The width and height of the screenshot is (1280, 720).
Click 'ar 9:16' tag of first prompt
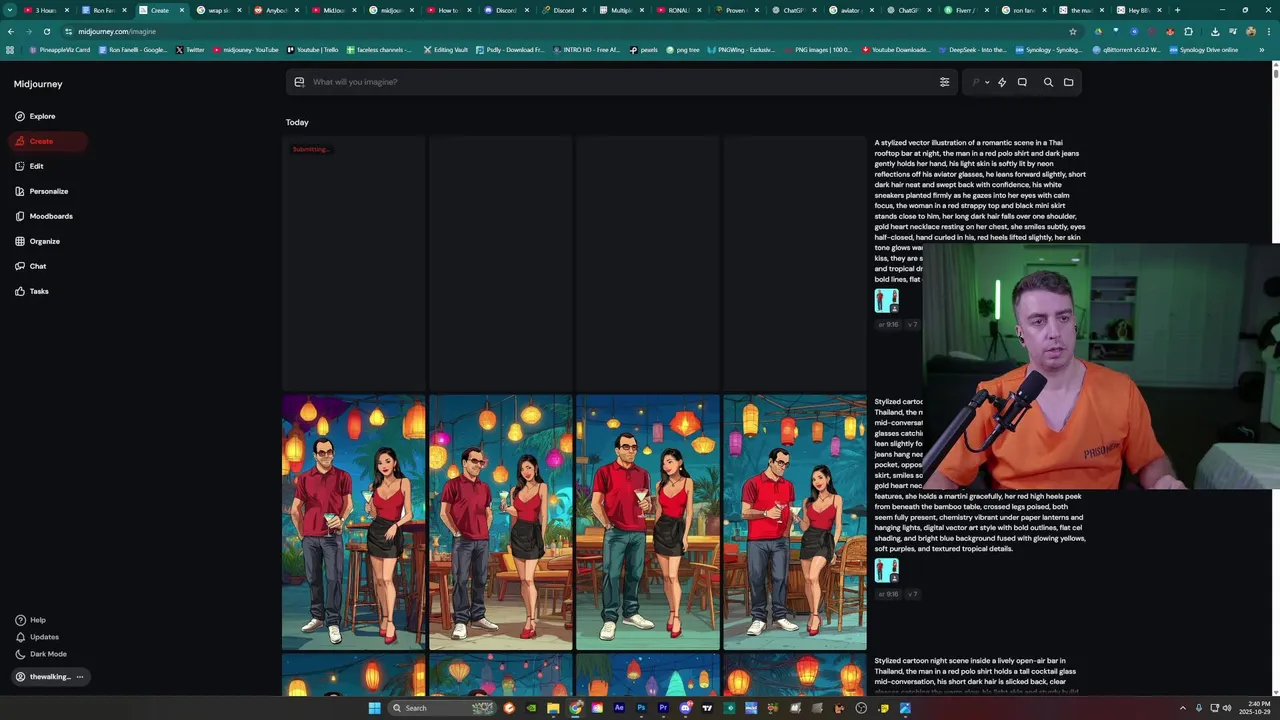click(x=888, y=325)
